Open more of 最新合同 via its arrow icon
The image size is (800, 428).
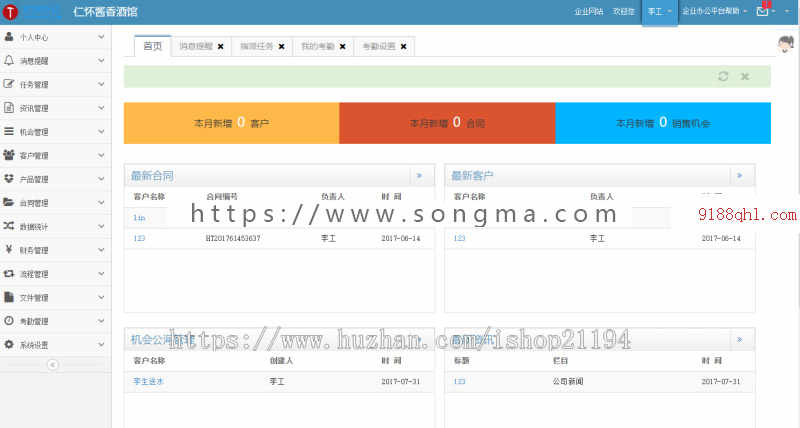coord(419,175)
